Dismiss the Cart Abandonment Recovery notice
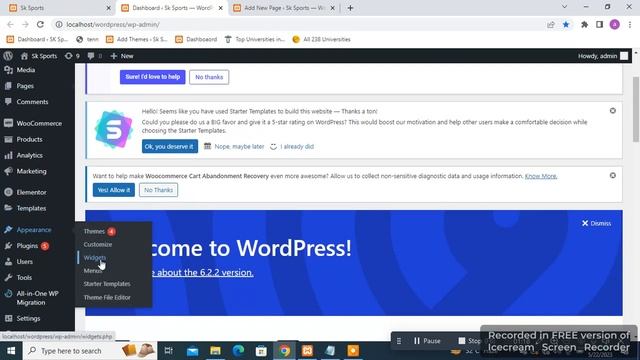640x360 pixels. click(x=613, y=176)
